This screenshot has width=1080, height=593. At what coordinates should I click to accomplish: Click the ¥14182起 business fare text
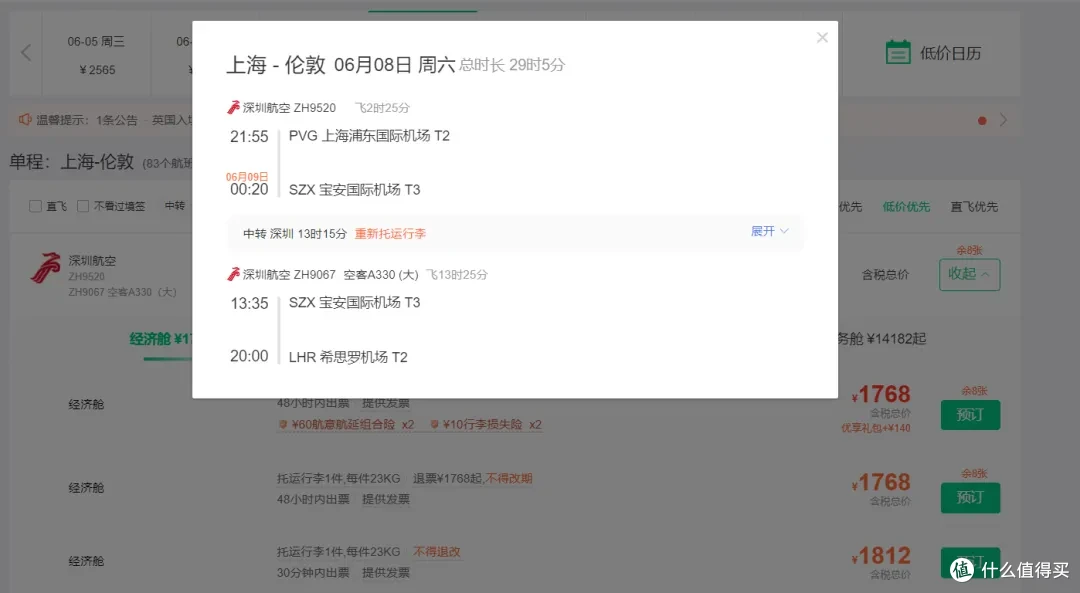[x=896, y=339]
